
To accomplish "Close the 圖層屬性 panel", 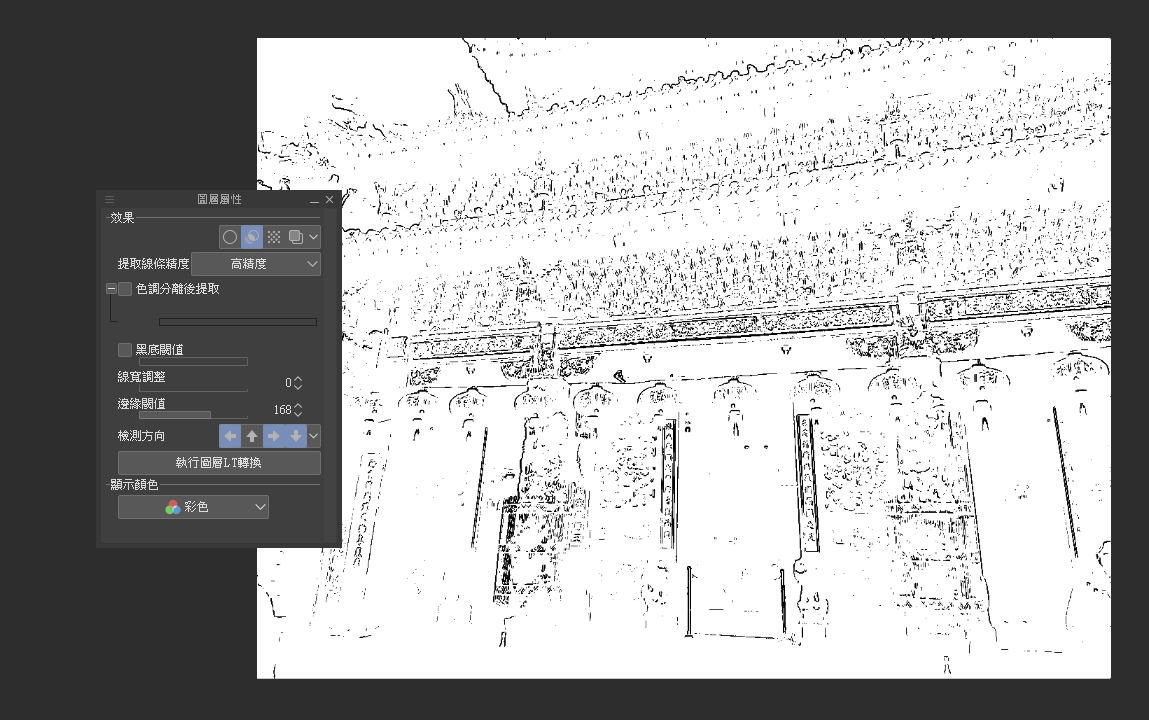I will click(330, 199).
